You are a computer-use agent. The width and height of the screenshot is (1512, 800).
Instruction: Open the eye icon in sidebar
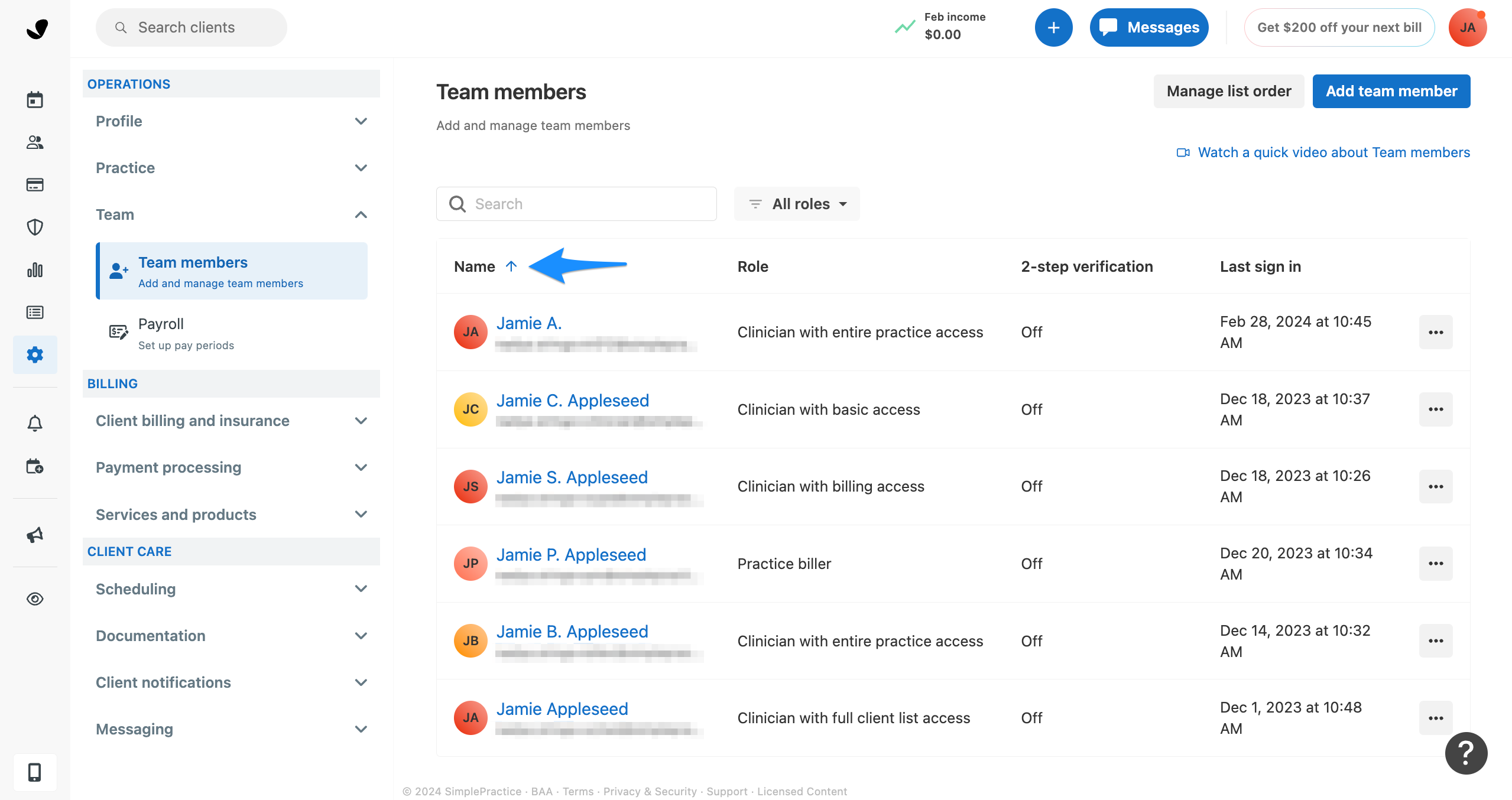point(35,599)
